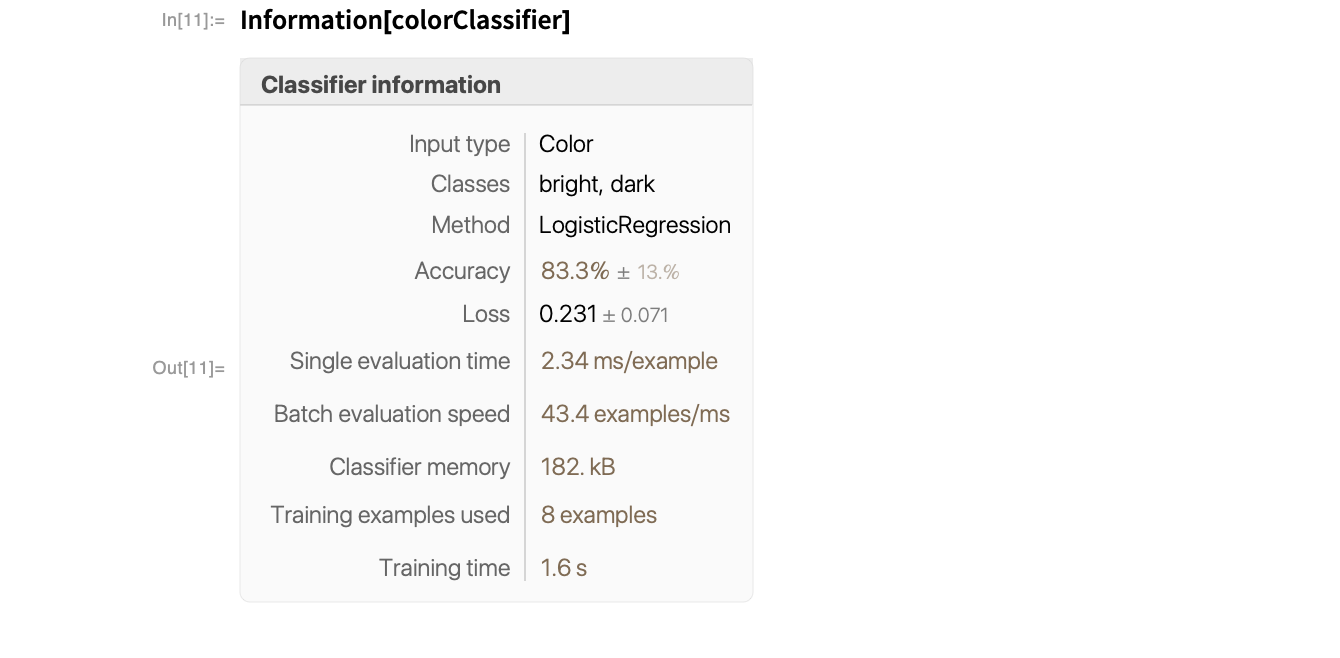Click the Batch evaluation speed label
Image resolution: width=1340 pixels, height=658 pixels.
tap(392, 414)
